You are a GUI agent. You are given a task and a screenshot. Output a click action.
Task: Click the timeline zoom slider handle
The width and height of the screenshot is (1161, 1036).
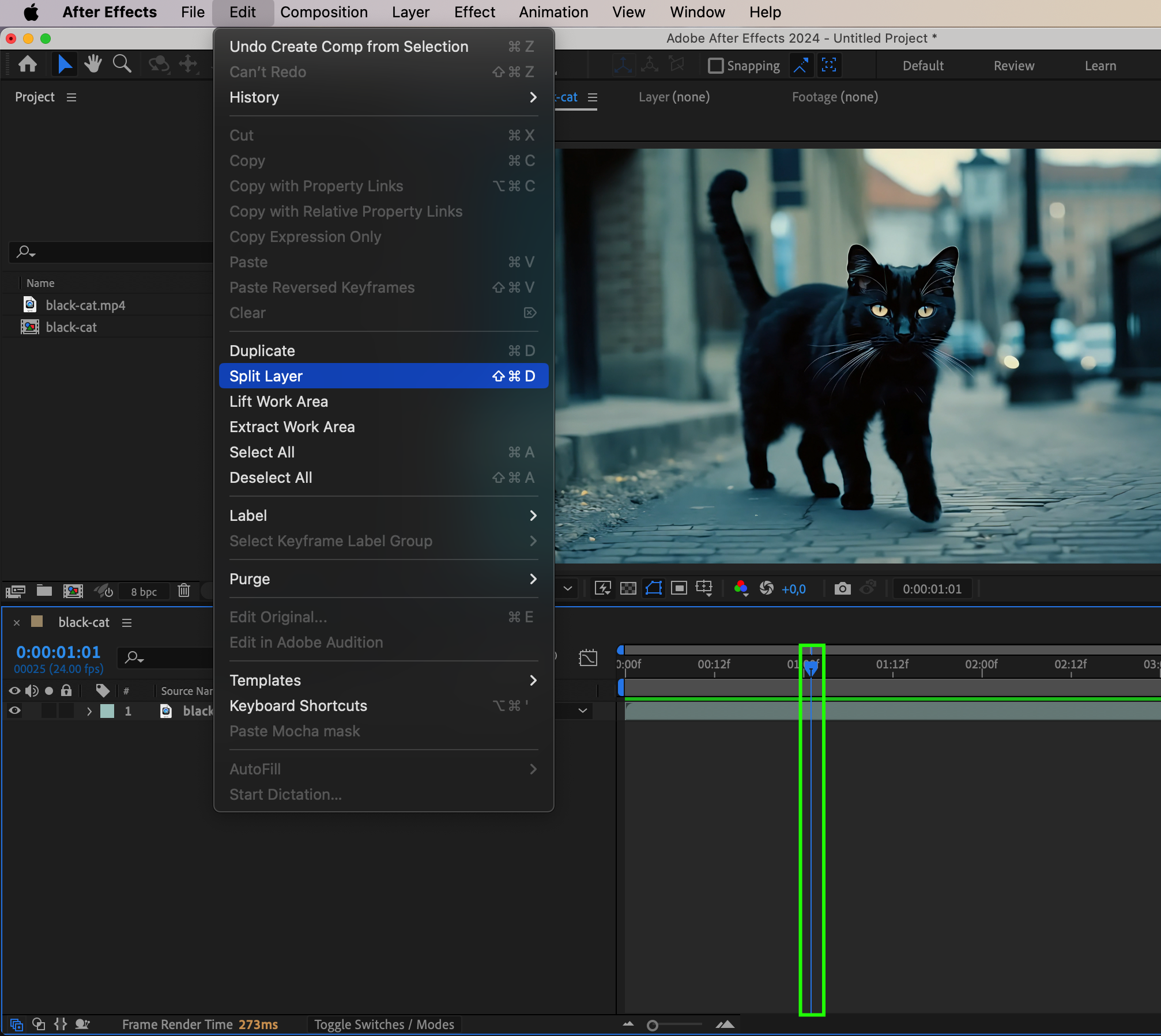pos(653,1025)
